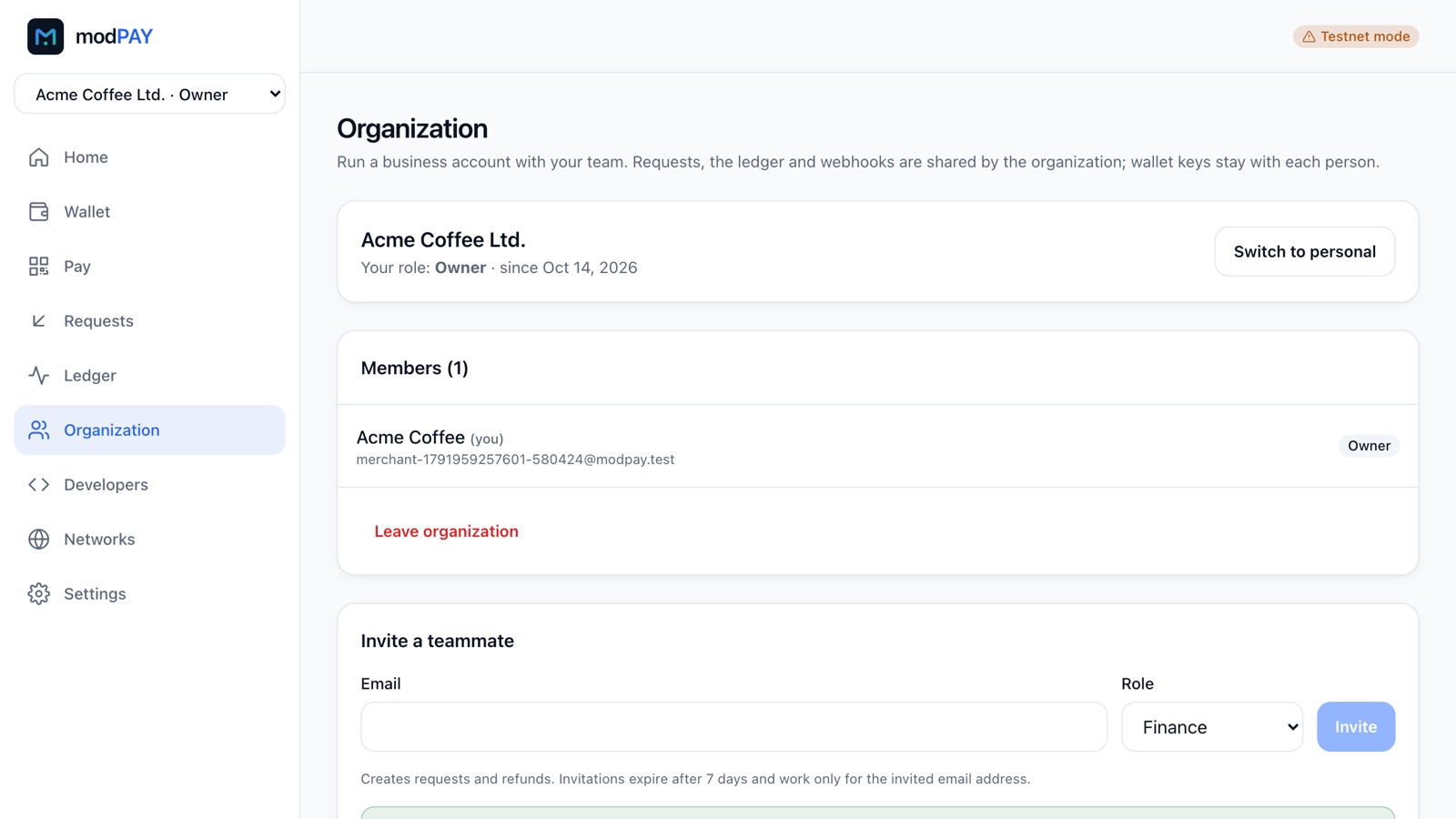Click the Settings gear icon
This screenshot has height=819, width=1456.
pos(38,594)
